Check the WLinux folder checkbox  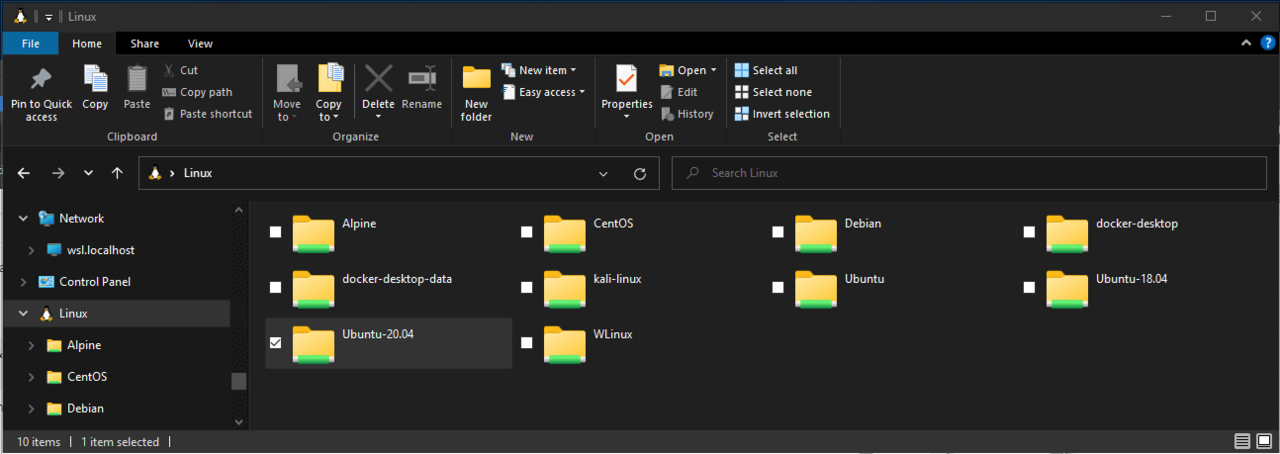tap(526, 343)
